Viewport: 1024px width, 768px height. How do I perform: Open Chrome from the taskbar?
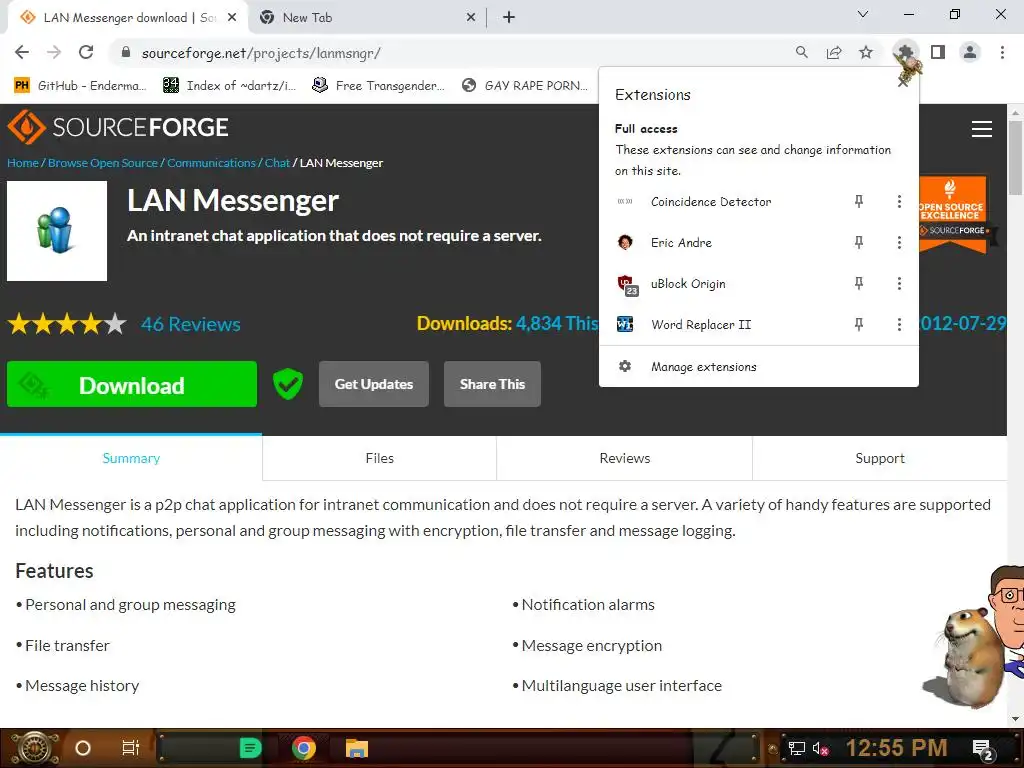(303, 748)
